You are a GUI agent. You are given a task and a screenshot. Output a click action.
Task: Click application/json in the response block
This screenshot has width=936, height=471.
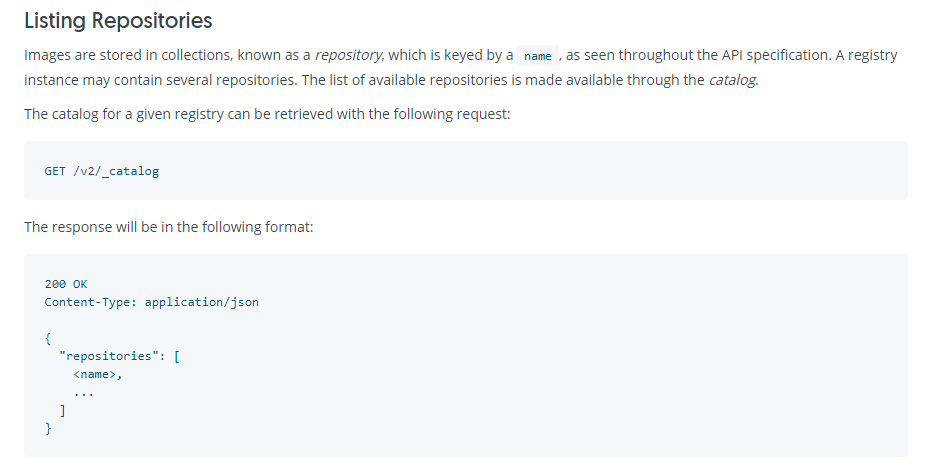click(201, 301)
